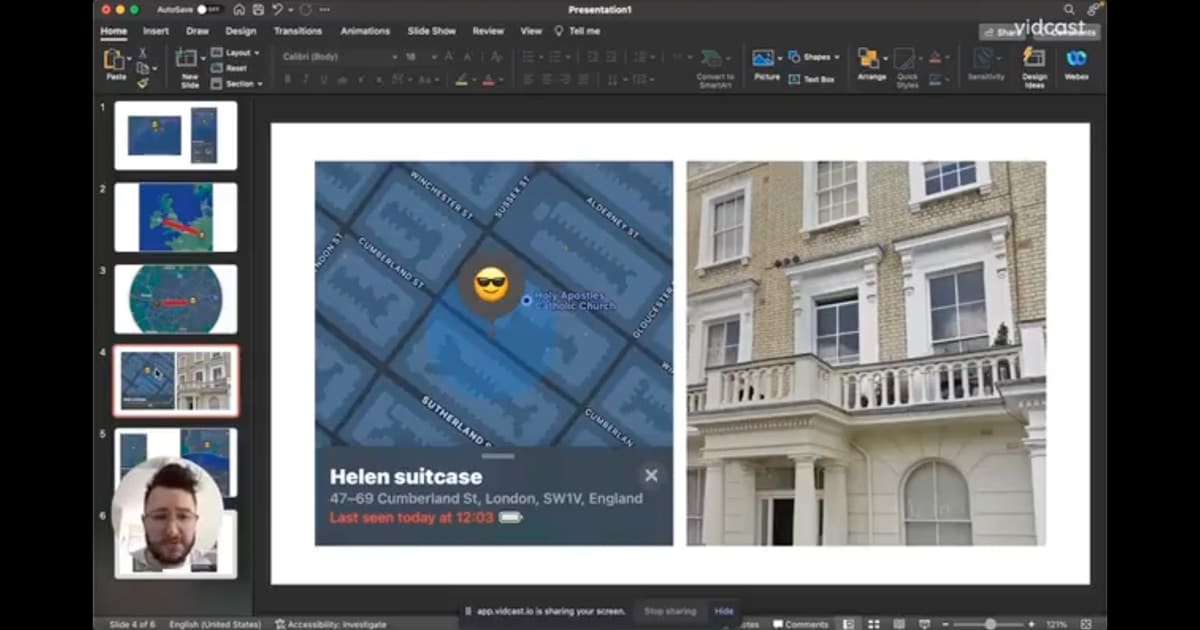Toggle the AutoSave switch
Image resolution: width=1200 pixels, height=630 pixels.
click(209, 9)
